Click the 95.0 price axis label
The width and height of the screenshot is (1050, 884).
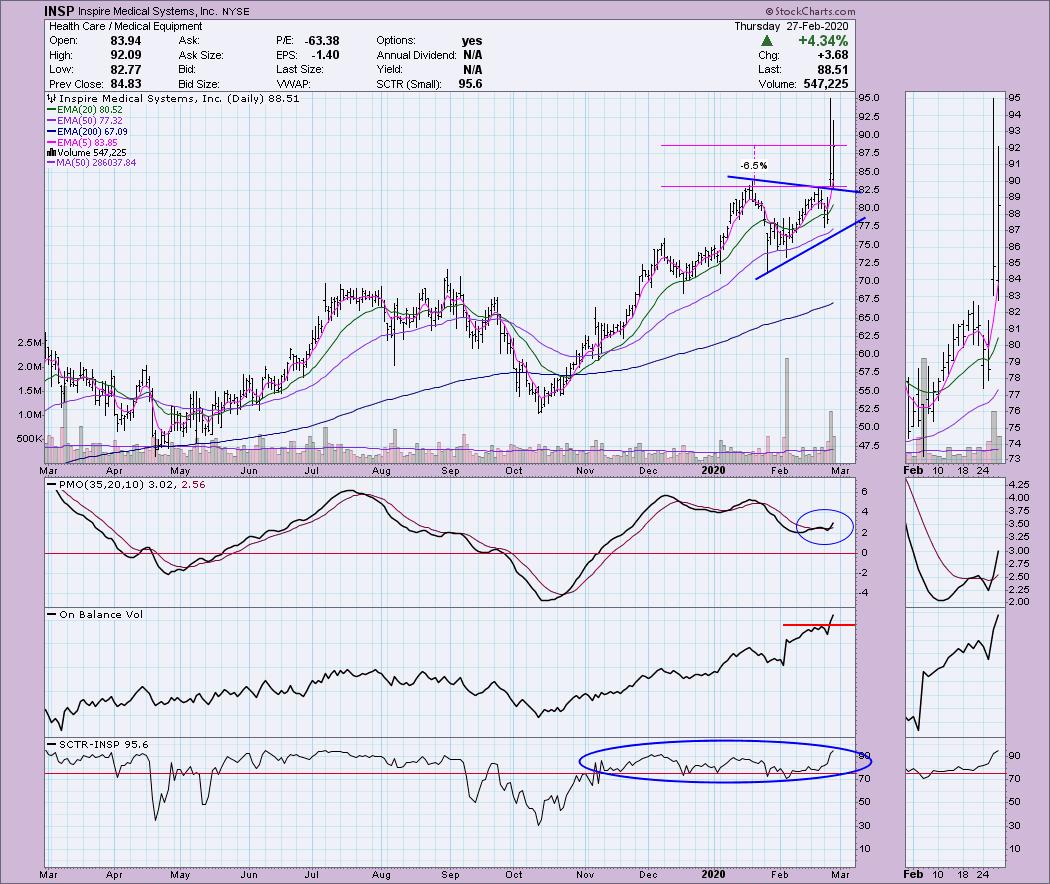869,98
